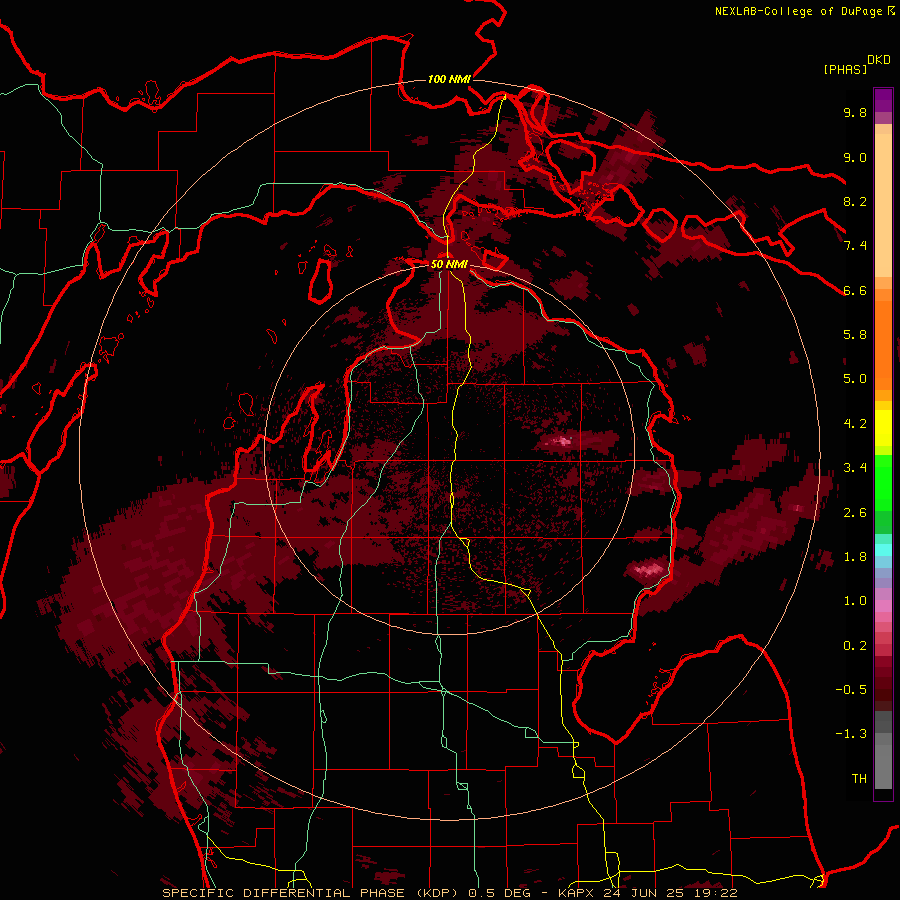Pick the purple top swatch of color bar
This screenshot has height=900, width=900.
click(x=883, y=100)
